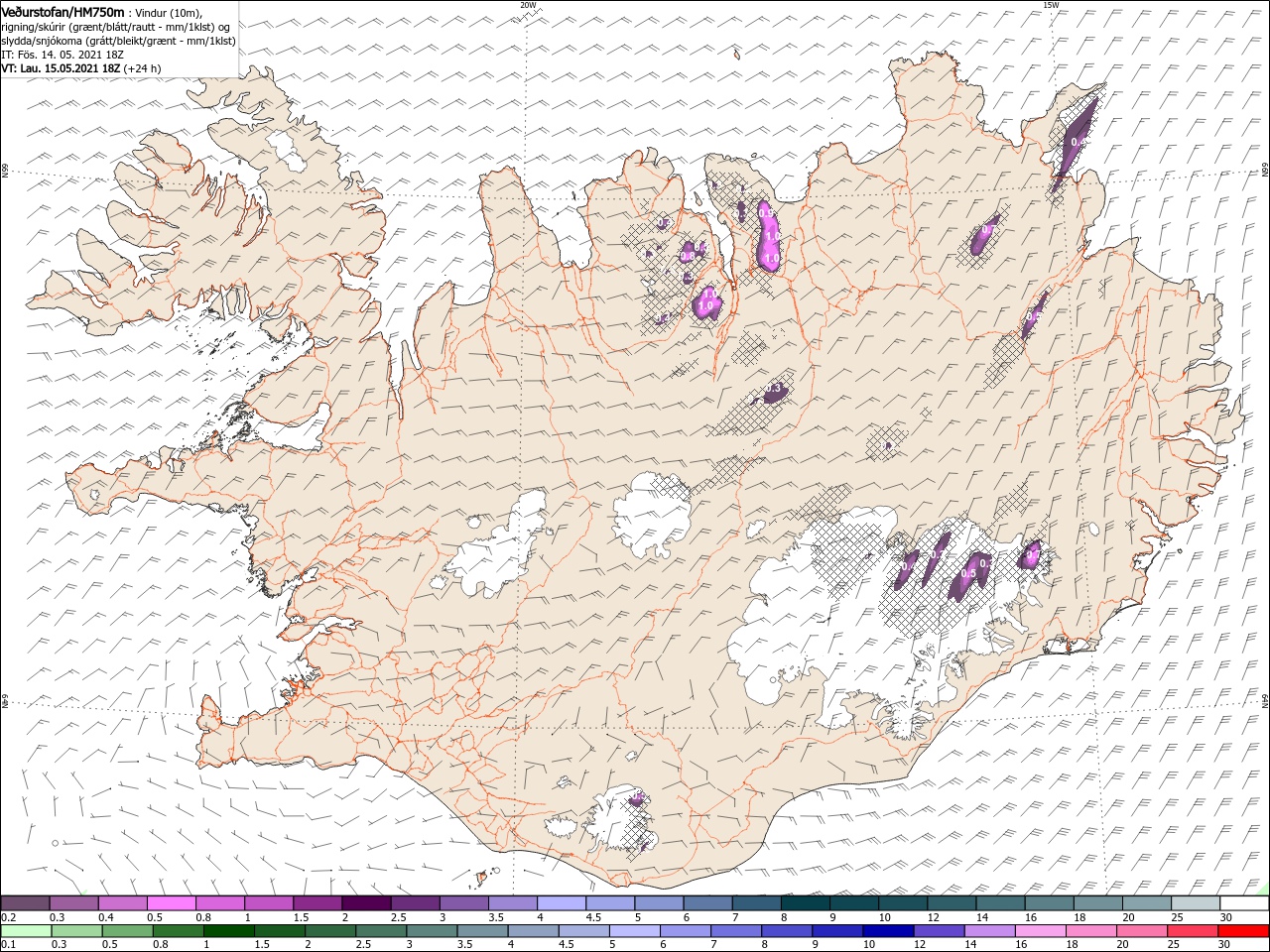Click the 'IT: Fös. 14. 05. 2021 18Z' line
Screen dimensions: 1270x952
(63, 55)
